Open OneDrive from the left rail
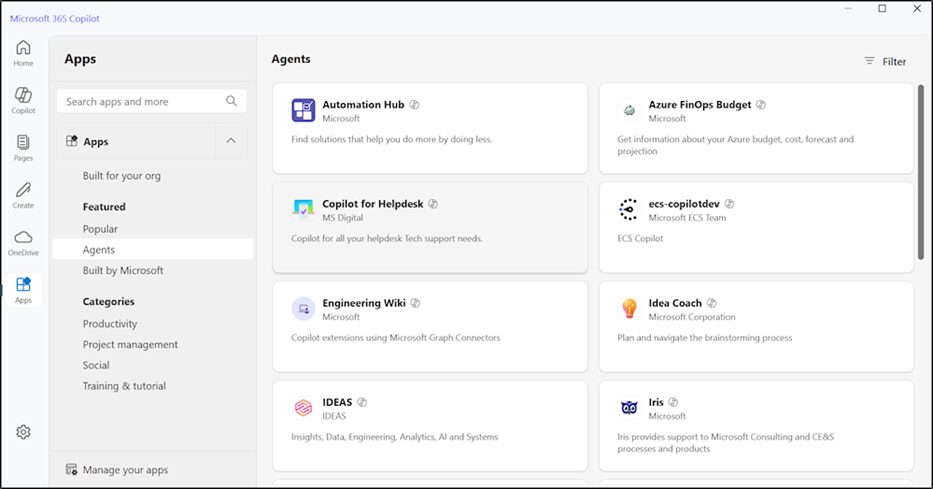The image size is (933, 489). (x=23, y=242)
